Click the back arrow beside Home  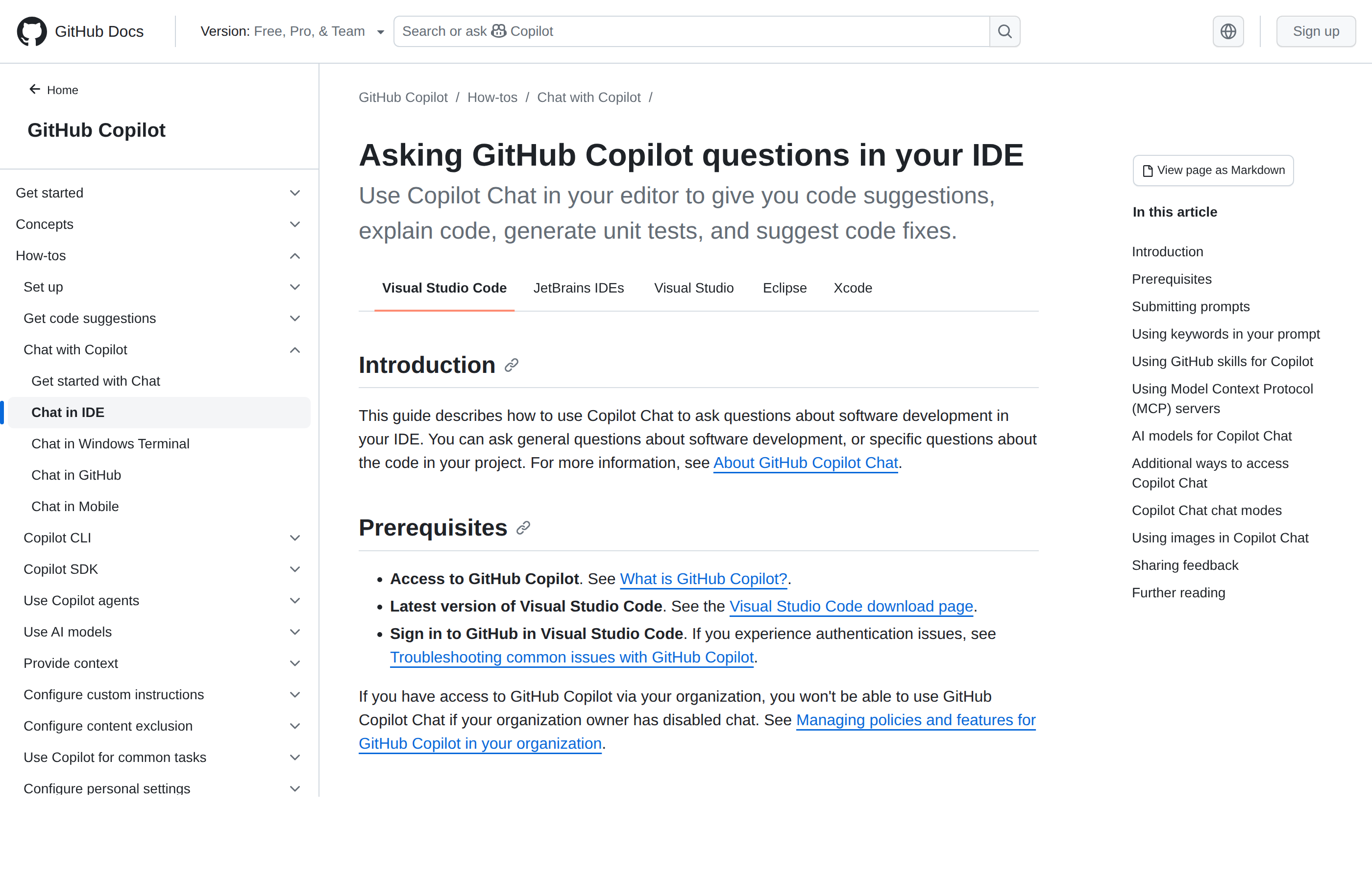point(35,89)
